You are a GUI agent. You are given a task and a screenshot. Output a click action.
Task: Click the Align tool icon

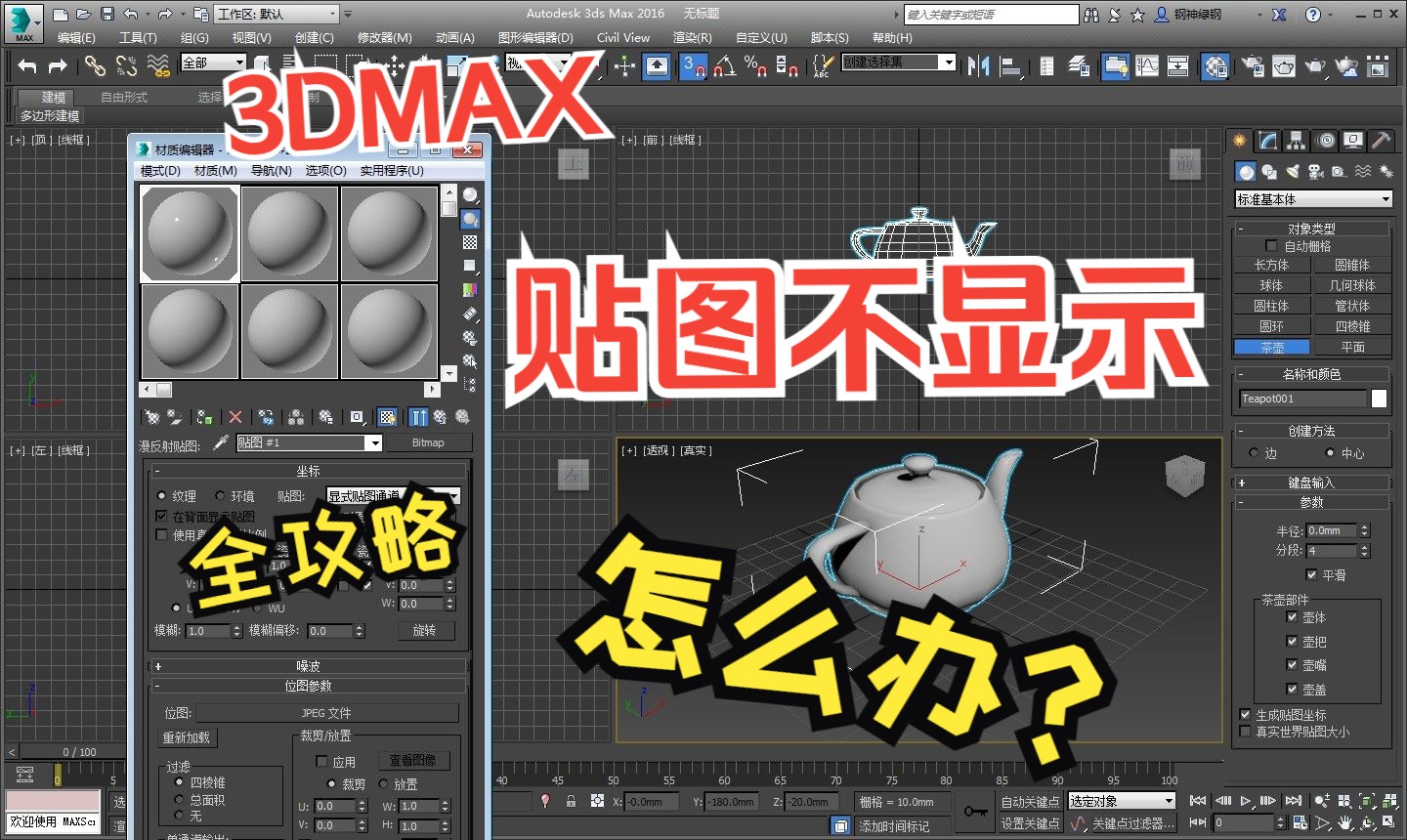(x=1011, y=65)
